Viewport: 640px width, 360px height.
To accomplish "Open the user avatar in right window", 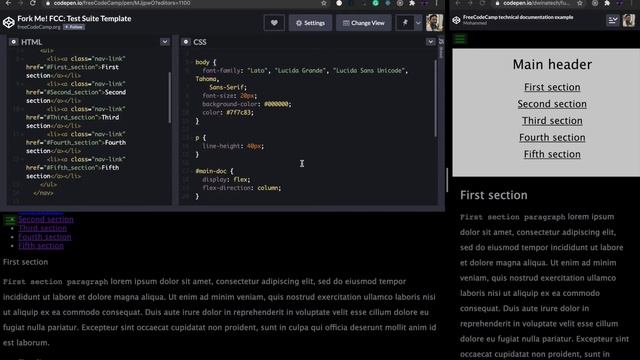I will point(629,20).
